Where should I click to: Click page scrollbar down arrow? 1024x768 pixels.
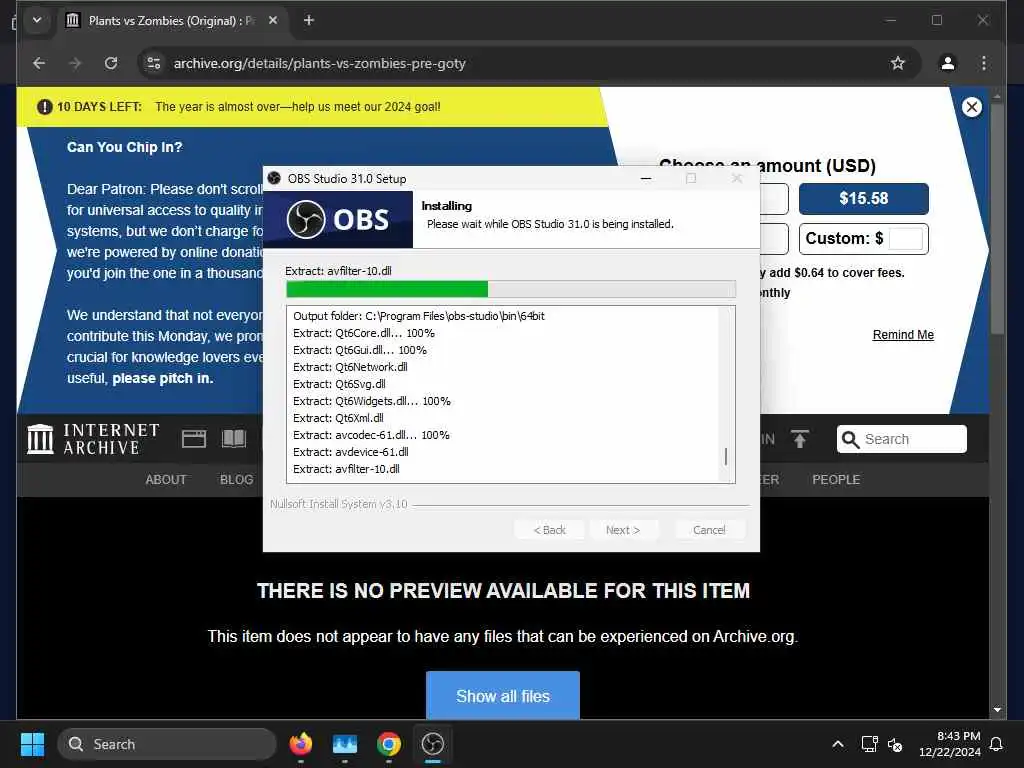click(997, 710)
